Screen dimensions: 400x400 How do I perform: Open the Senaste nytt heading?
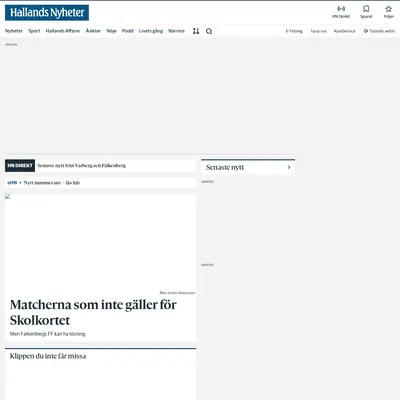[225, 167]
